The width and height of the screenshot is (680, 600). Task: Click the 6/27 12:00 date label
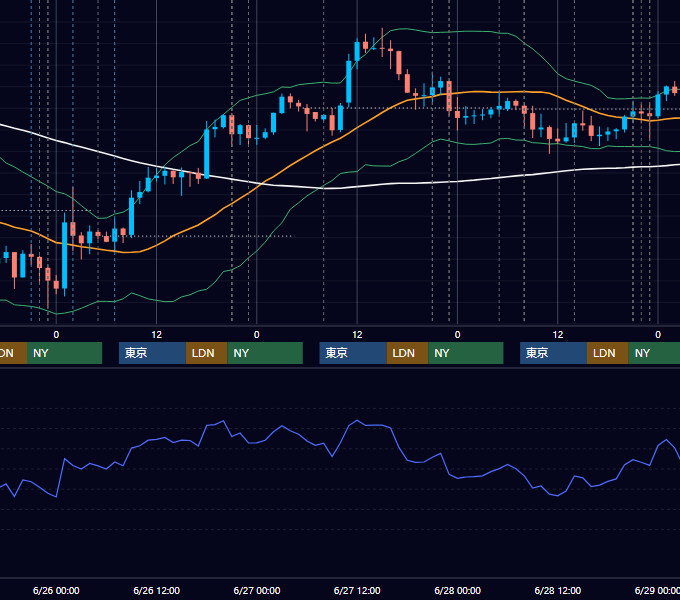357,590
